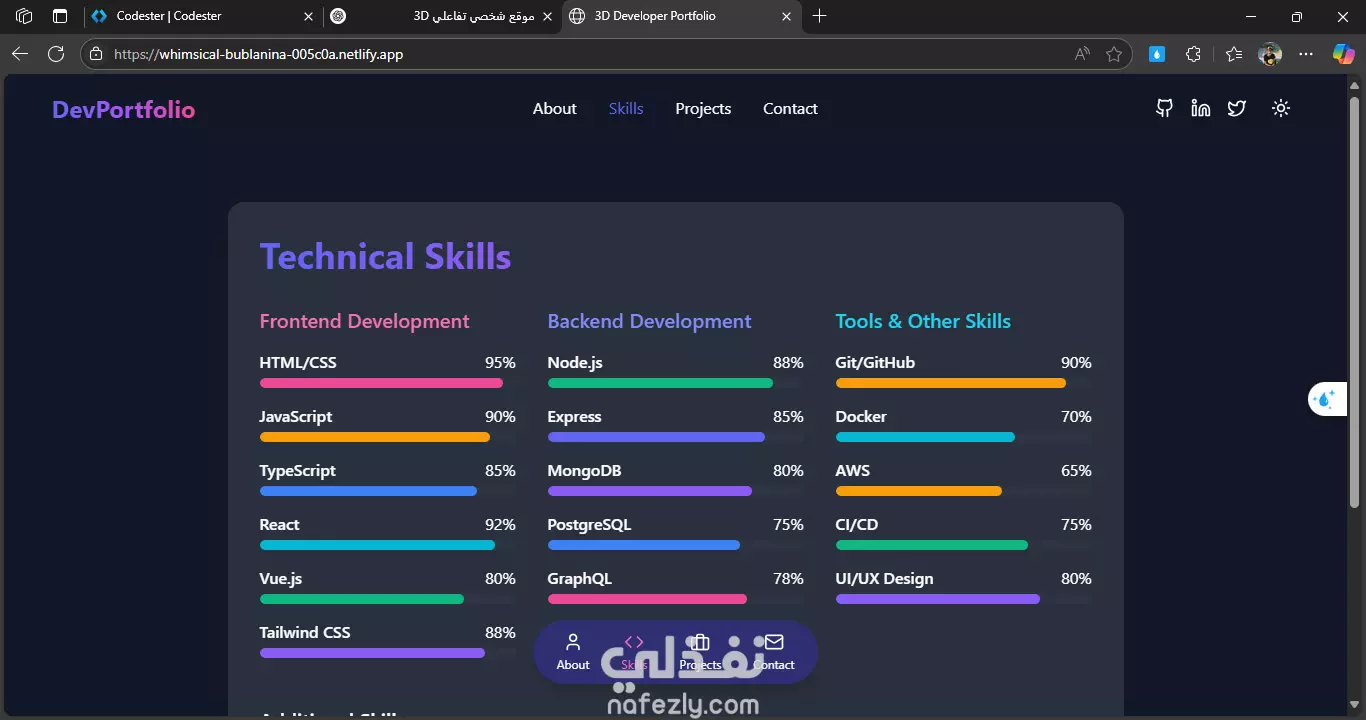Click the GraphQL skill label
The height and width of the screenshot is (720, 1366).
coord(579,578)
